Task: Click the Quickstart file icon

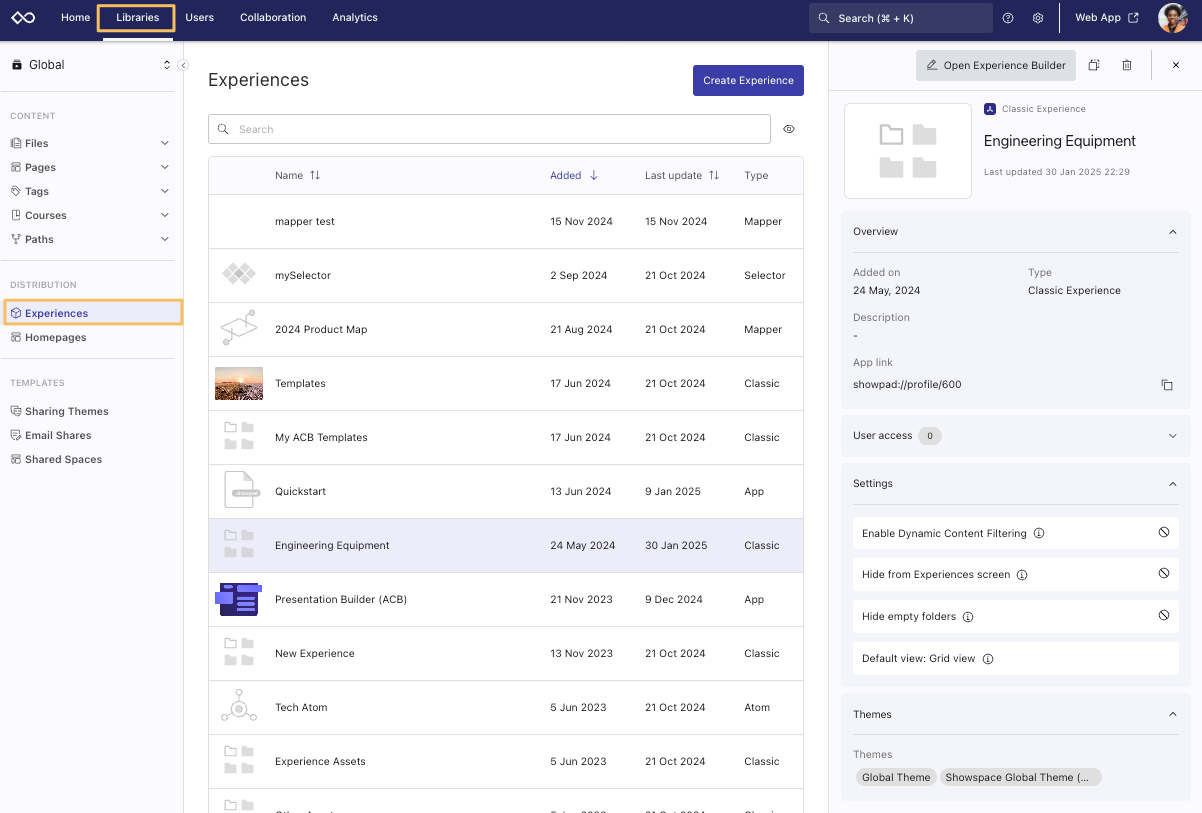Action: [240, 491]
